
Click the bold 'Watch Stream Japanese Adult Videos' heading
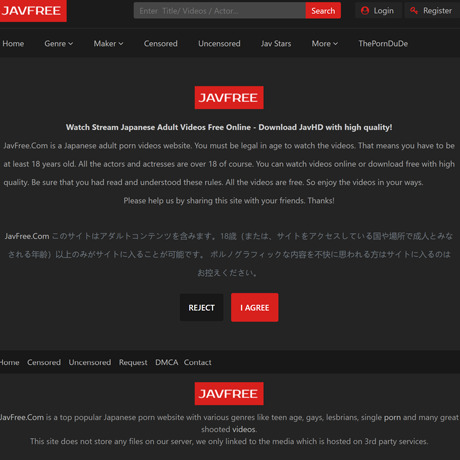pos(229,127)
